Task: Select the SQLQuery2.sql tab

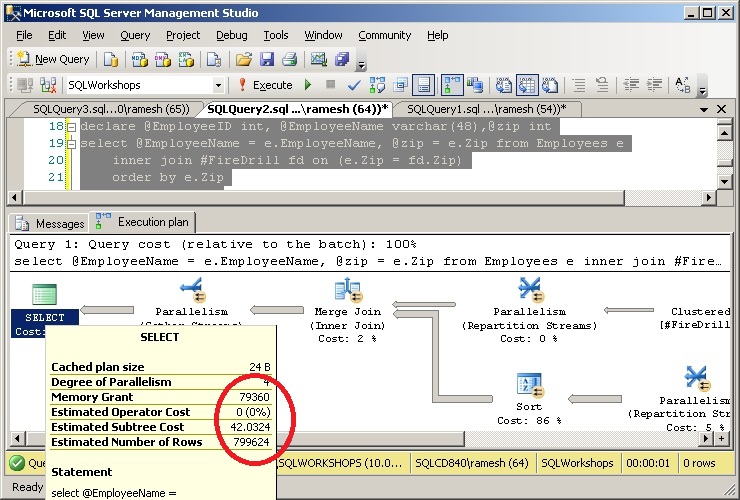Action: click(x=297, y=109)
